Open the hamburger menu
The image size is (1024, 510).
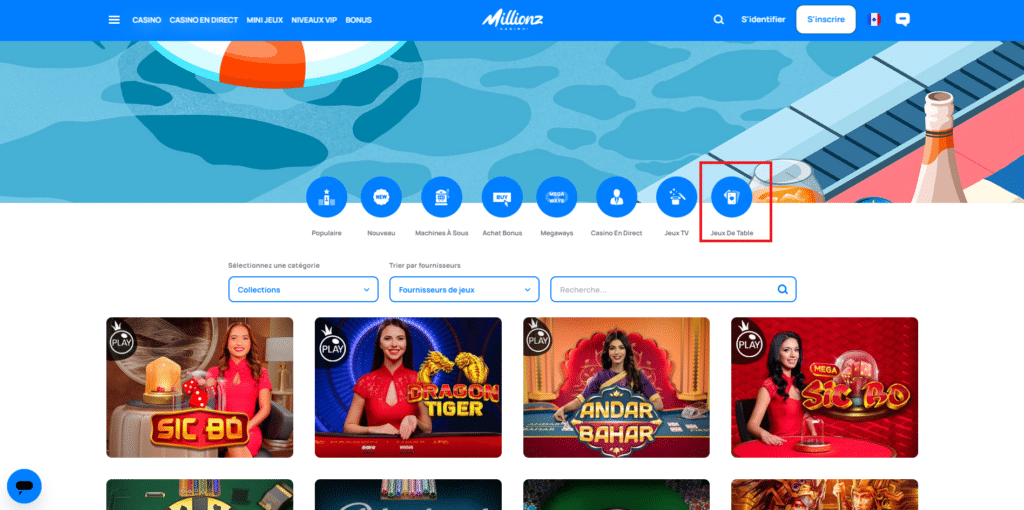pos(114,20)
